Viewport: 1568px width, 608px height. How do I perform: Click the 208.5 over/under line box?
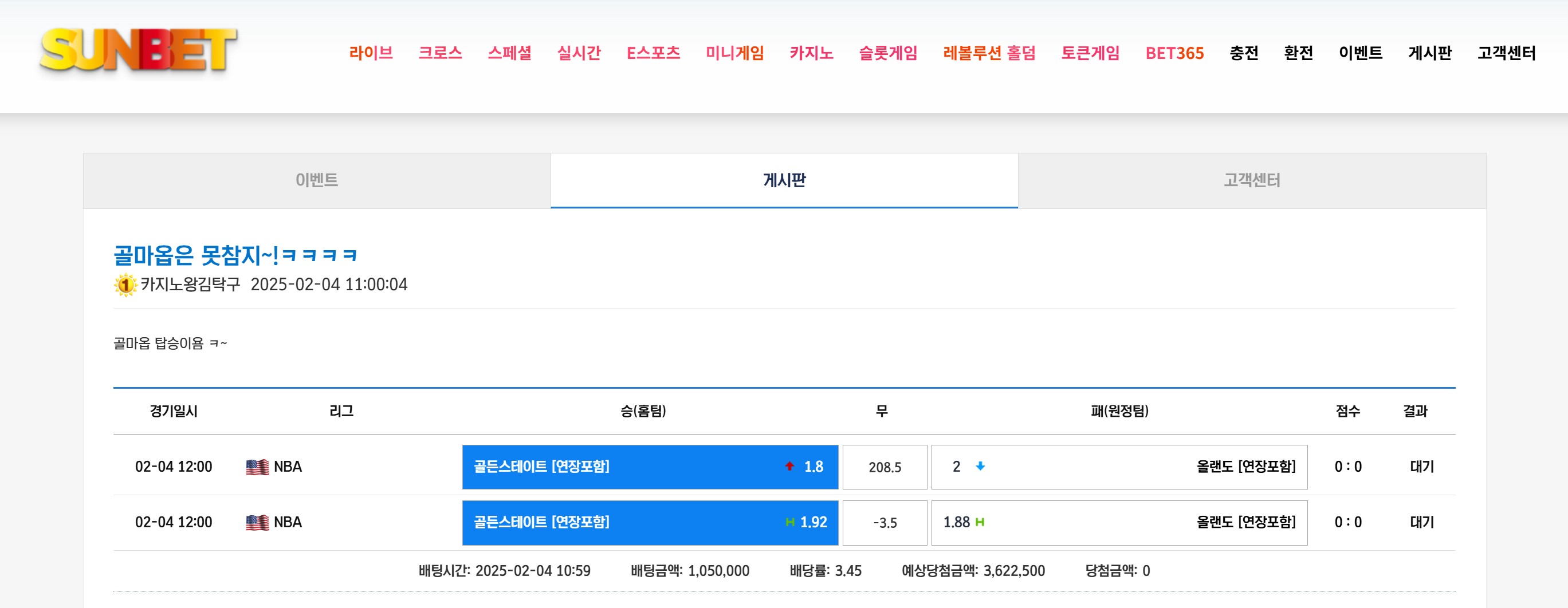[885, 467]
